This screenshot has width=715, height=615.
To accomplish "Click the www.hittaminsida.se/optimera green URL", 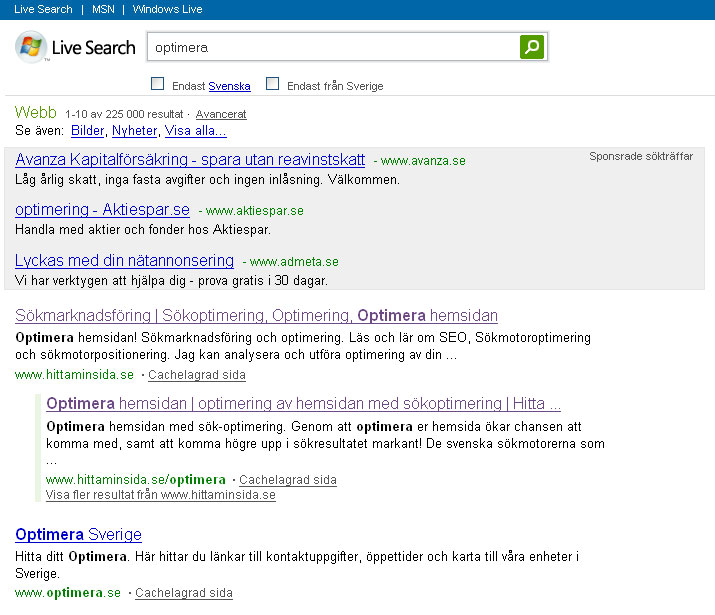I will pos(136,480).
